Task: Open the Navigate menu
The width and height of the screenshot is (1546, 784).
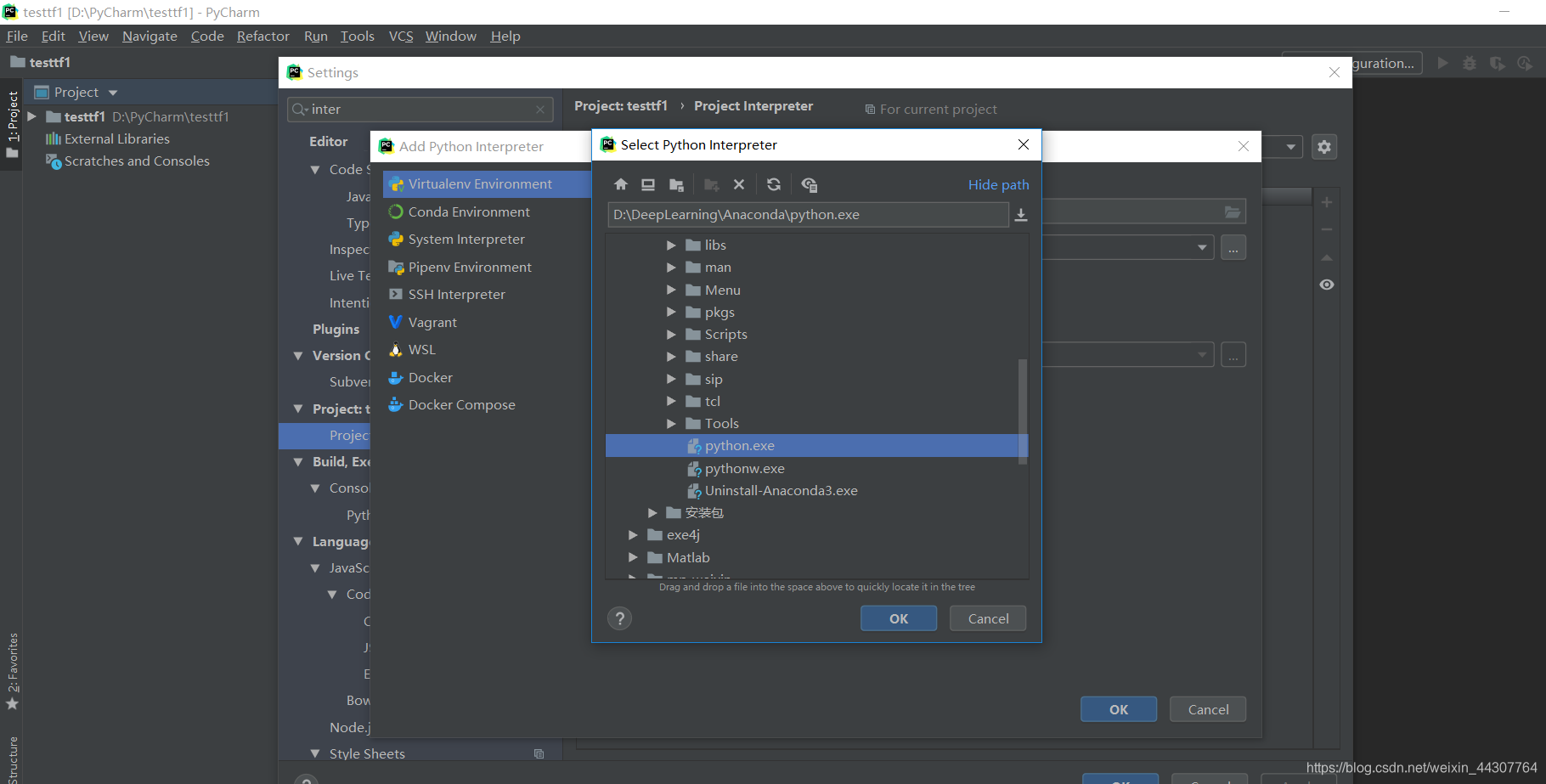Action: click(x=150, y=36)
